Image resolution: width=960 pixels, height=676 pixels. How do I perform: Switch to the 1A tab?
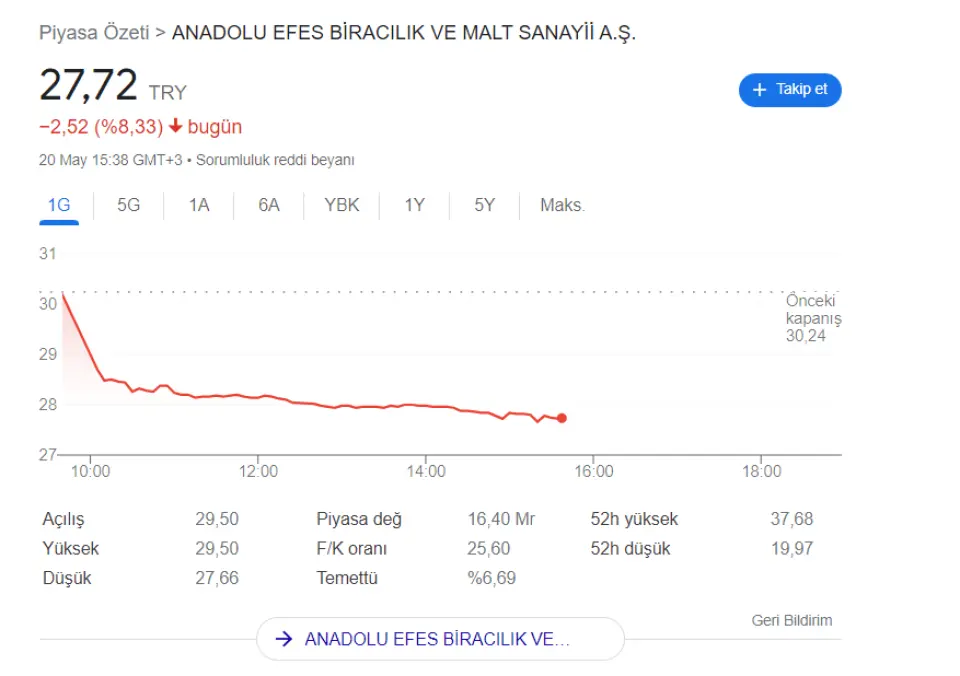point(199,205)
